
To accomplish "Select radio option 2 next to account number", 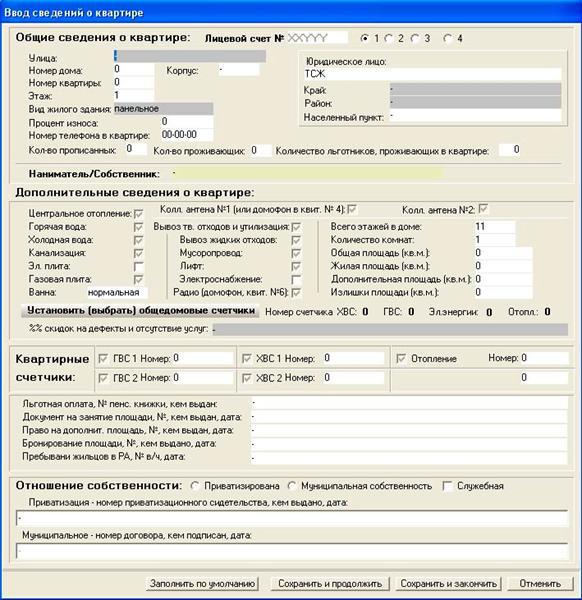I will pyautogui.click(x=389, y=38).
